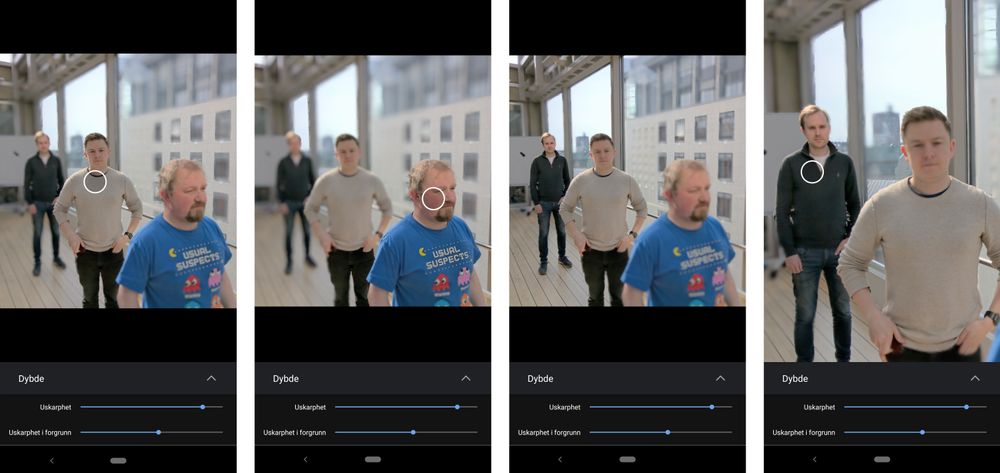1000x473 pixels.
Task: Click the Uskarphet label in the second screenshot
Action: [310, 407]
